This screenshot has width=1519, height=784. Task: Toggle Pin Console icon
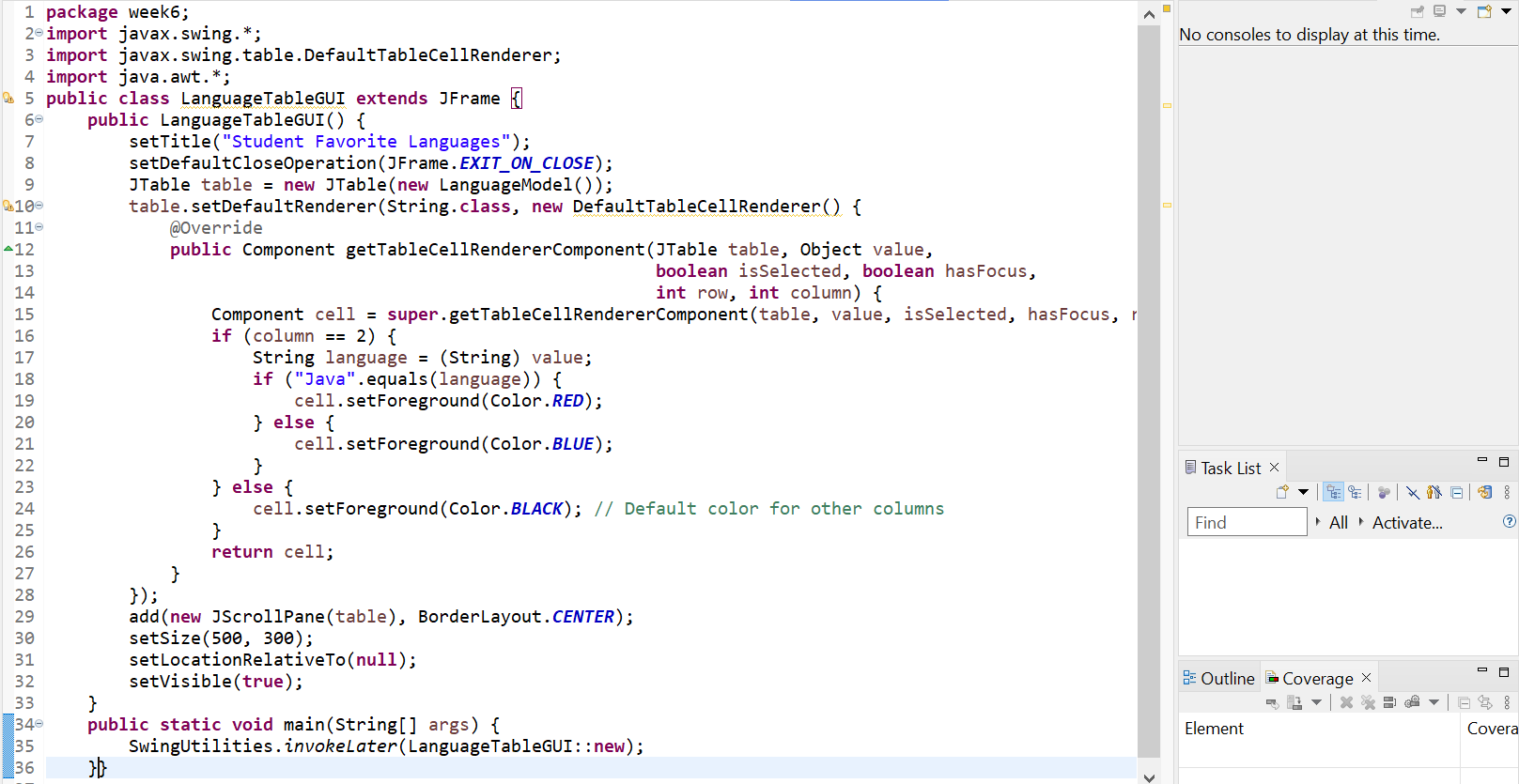tap(1418, 11)
